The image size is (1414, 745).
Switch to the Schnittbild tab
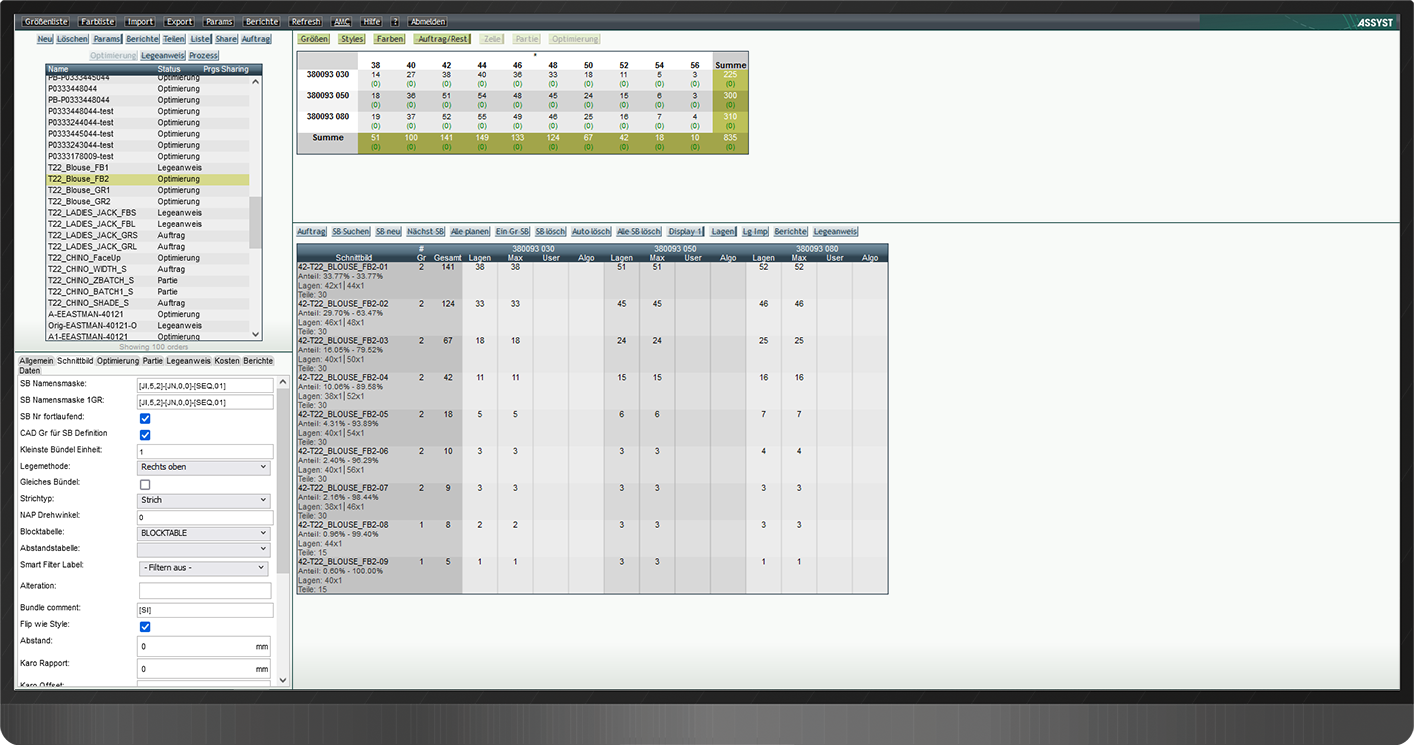(75, 360)
